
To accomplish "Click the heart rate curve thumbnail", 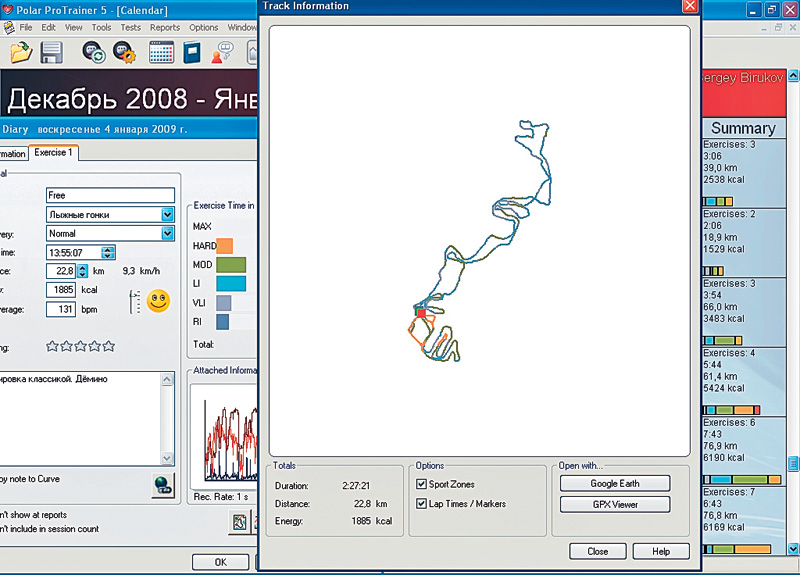I will (x=225, y=439).
